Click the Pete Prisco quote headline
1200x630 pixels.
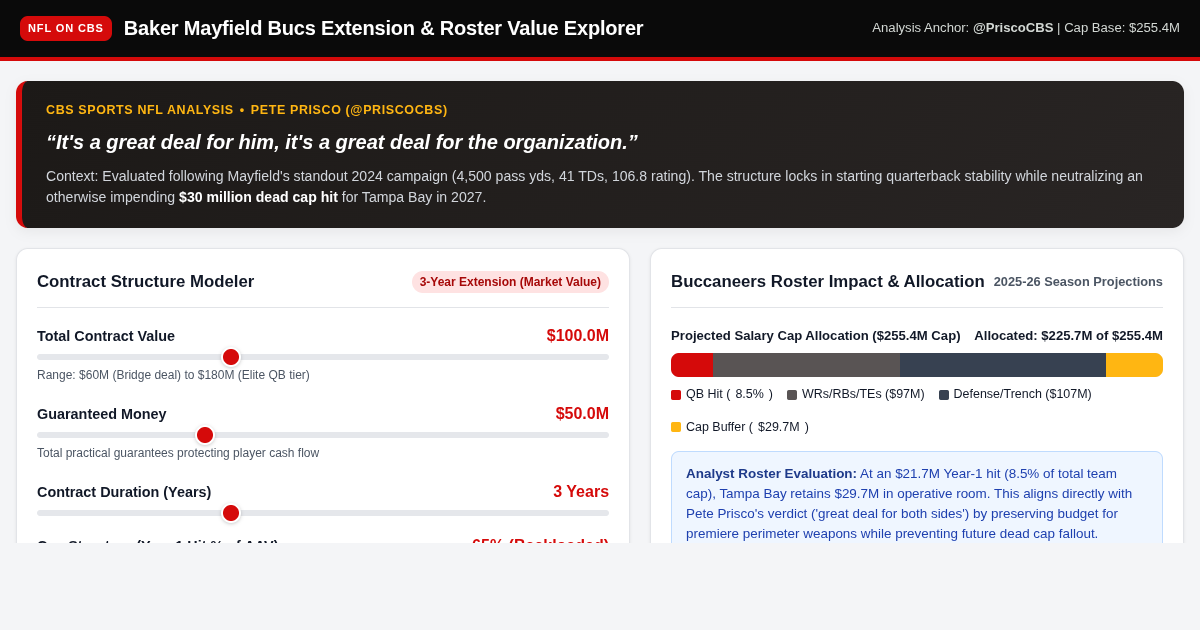(342, 142)
